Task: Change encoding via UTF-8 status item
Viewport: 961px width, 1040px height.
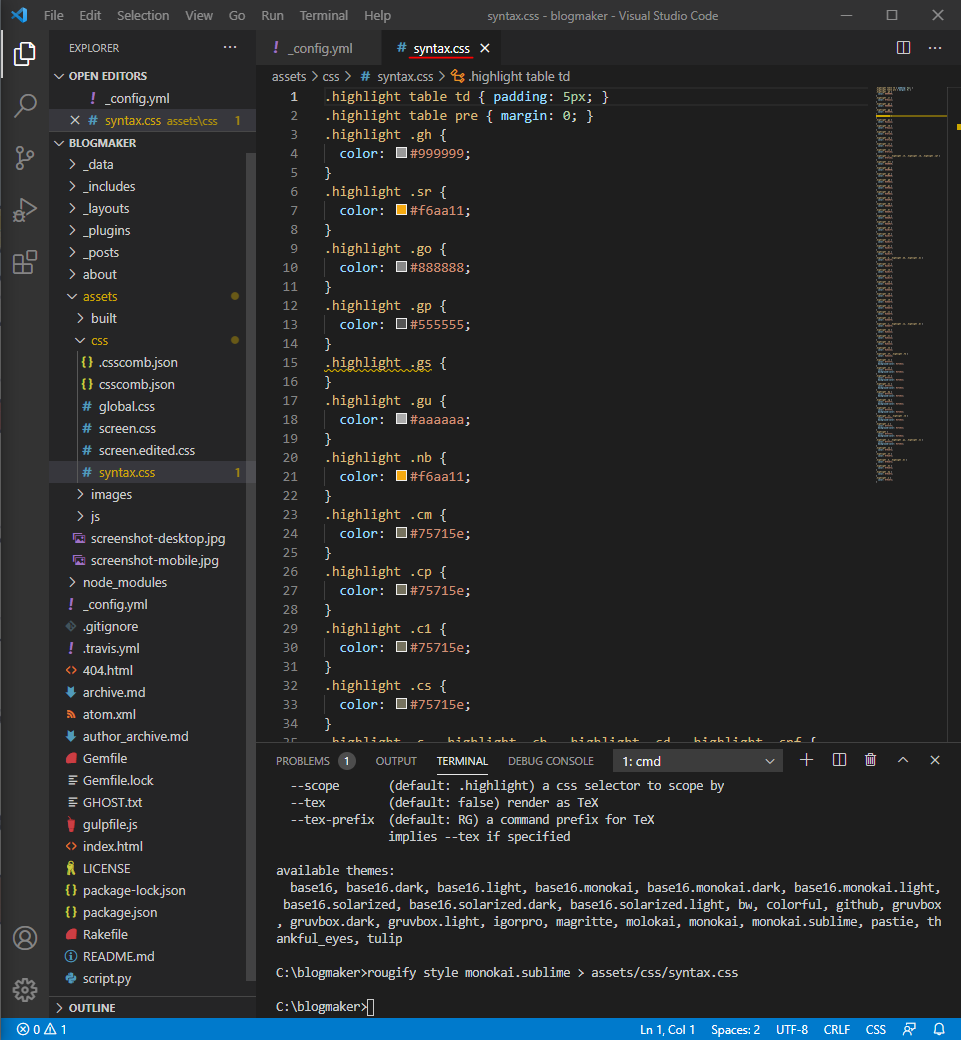Action: click(792, 1029)
